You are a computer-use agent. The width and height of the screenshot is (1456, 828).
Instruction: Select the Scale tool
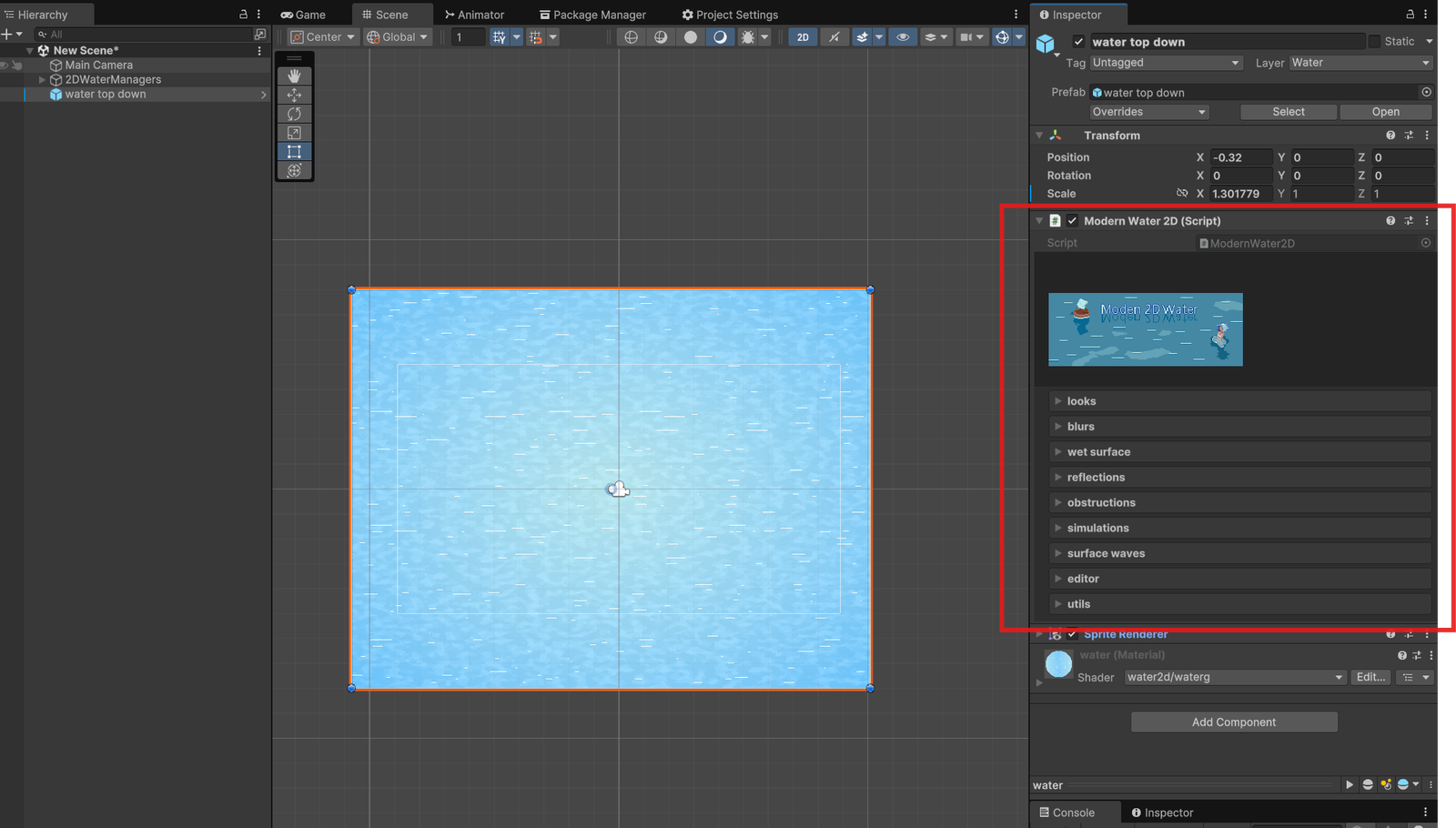pyautogui.click(x=294, y=133)
